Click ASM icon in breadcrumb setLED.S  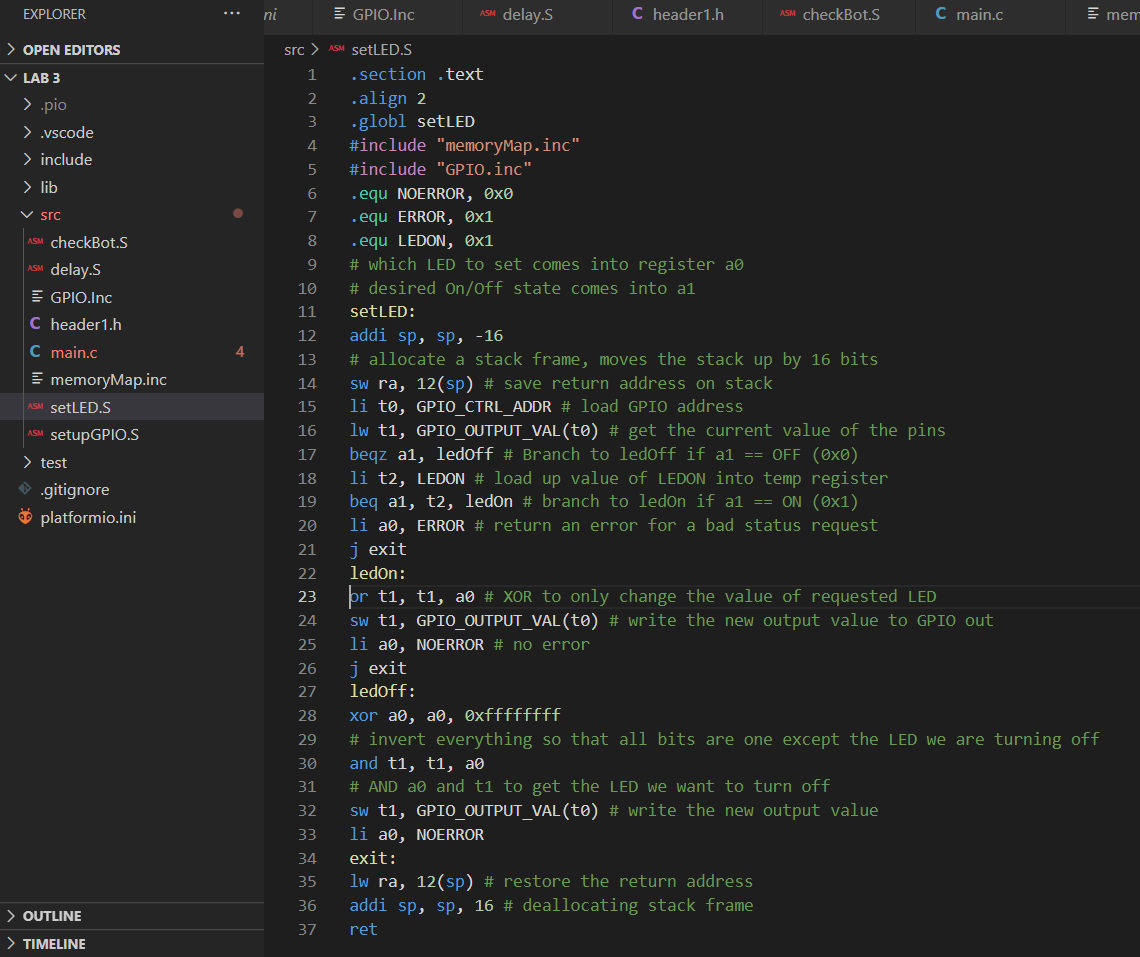tap(337, 49)
